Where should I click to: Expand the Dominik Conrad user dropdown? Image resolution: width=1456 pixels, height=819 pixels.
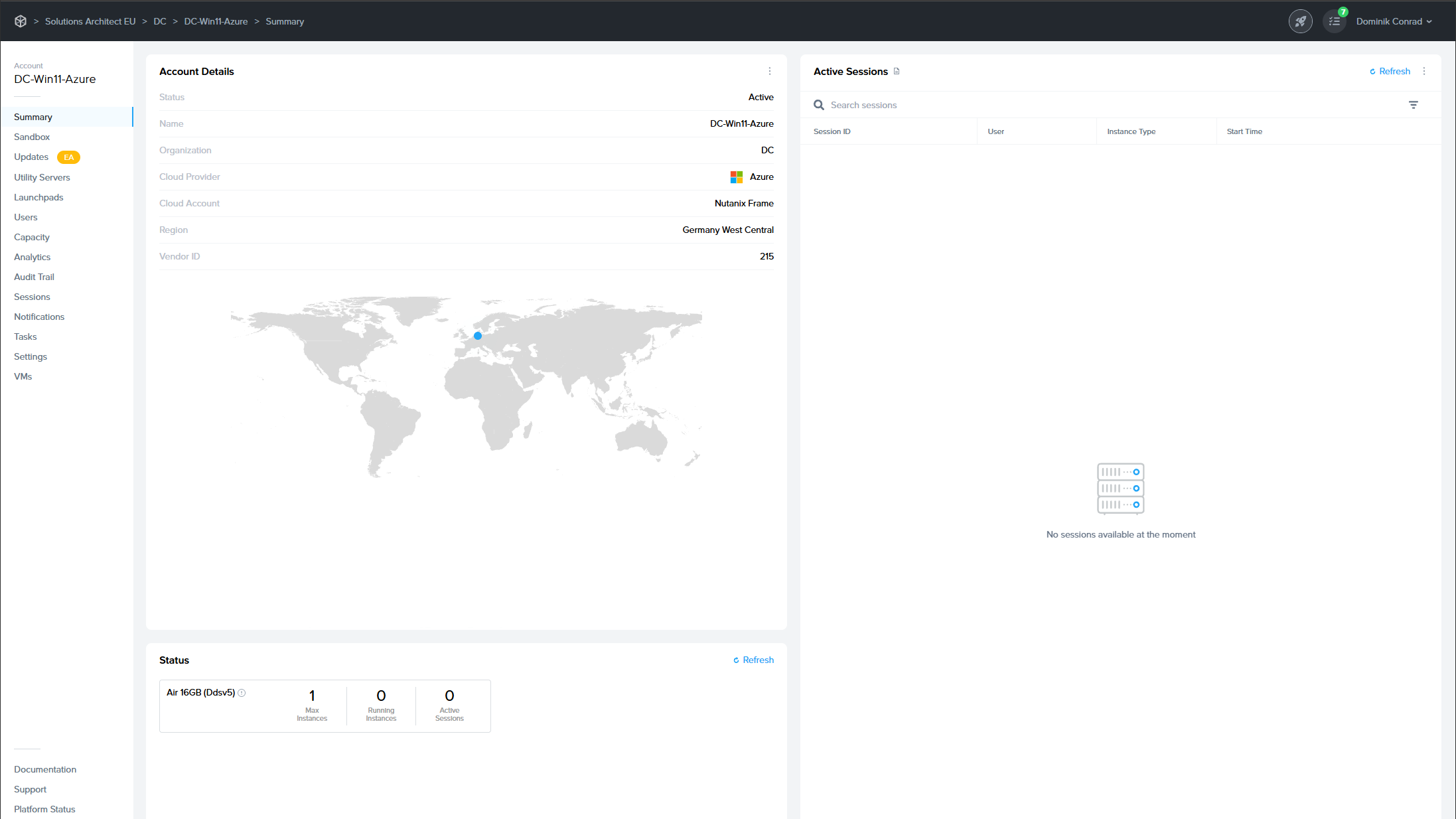[x=1394, y=21]
